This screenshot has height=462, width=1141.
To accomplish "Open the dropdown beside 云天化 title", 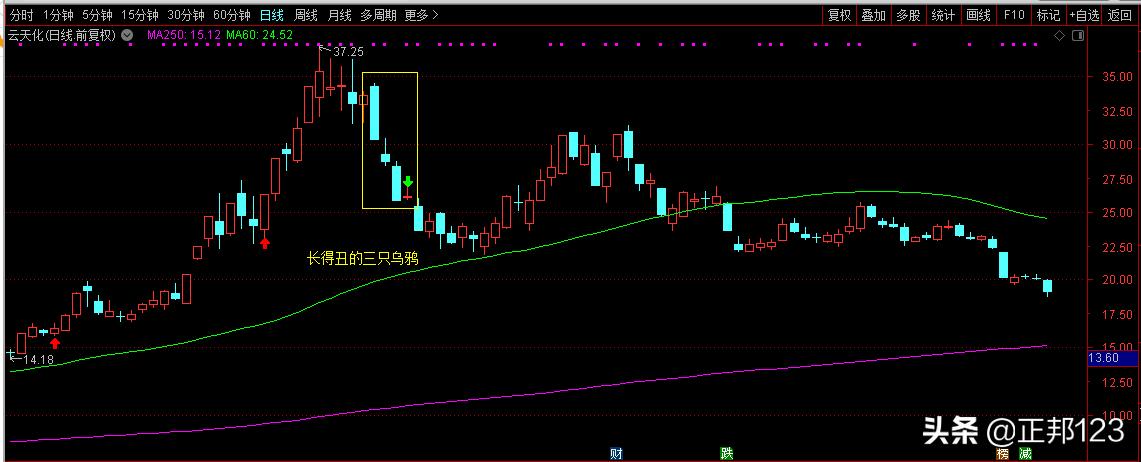I will [127, 34].
